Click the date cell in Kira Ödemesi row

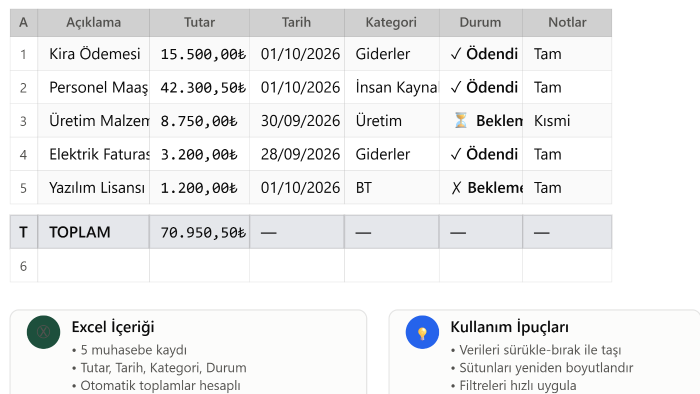[297, 54]
